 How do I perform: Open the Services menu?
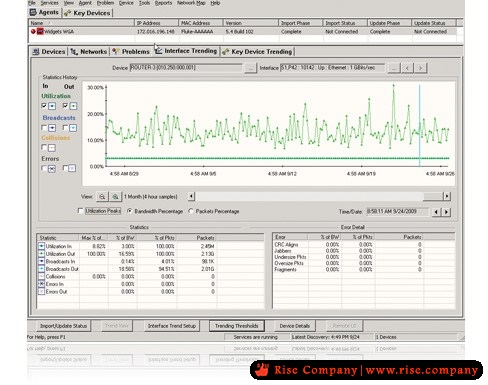click(49, 3)
